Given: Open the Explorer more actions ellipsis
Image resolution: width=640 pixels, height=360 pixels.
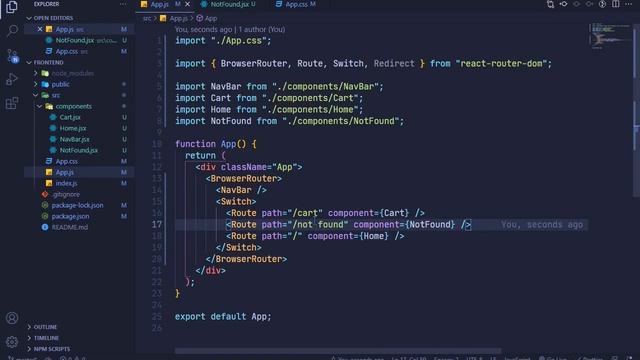Looking at the screenshot, I should coord(123,4).
